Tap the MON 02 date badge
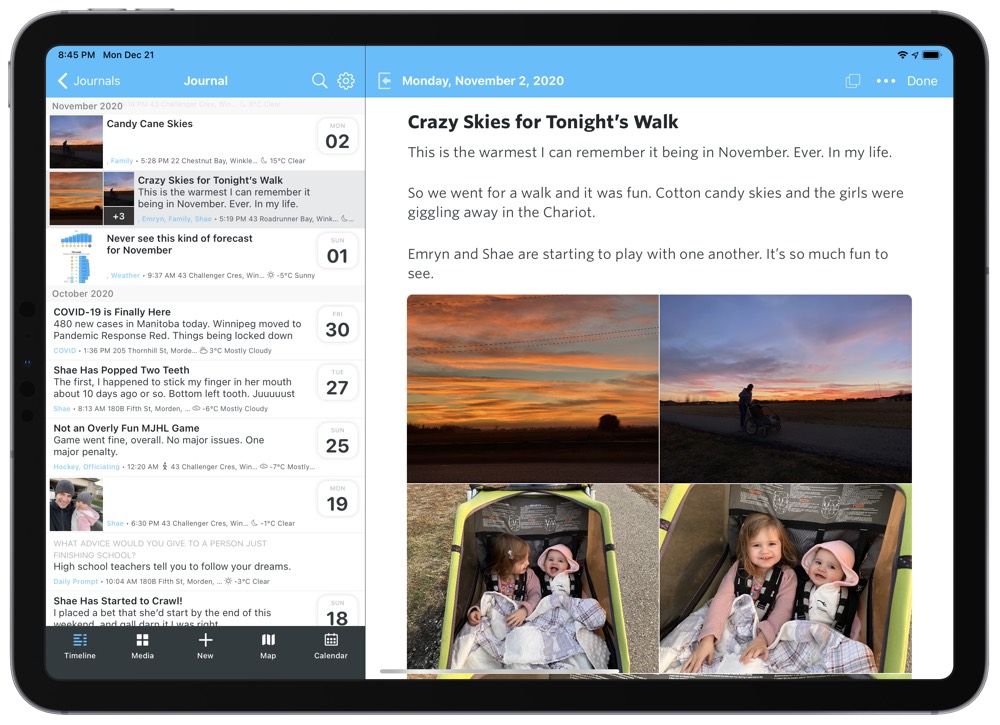 click(337, 134)
